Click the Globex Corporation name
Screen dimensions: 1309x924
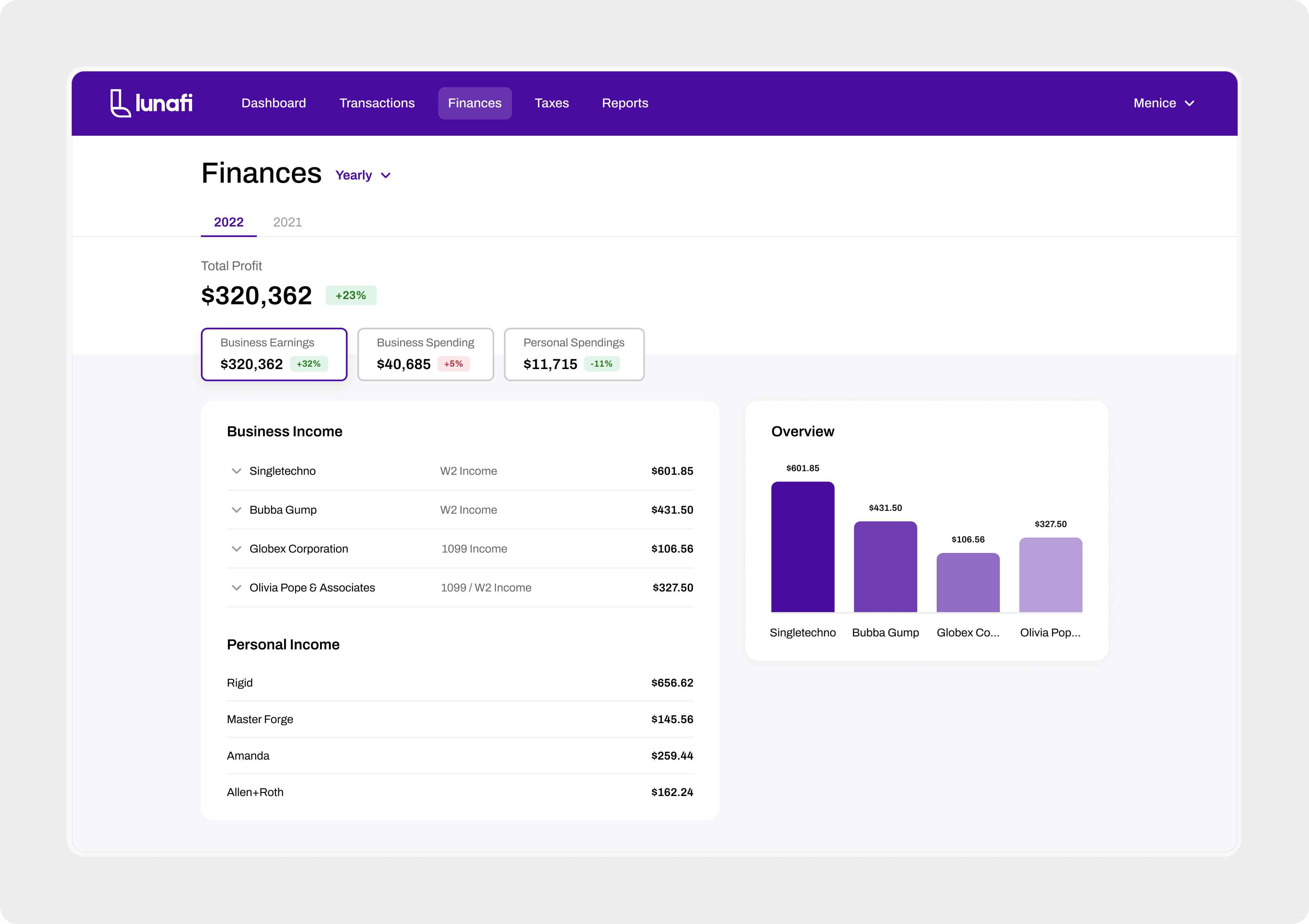click(299, 549)
